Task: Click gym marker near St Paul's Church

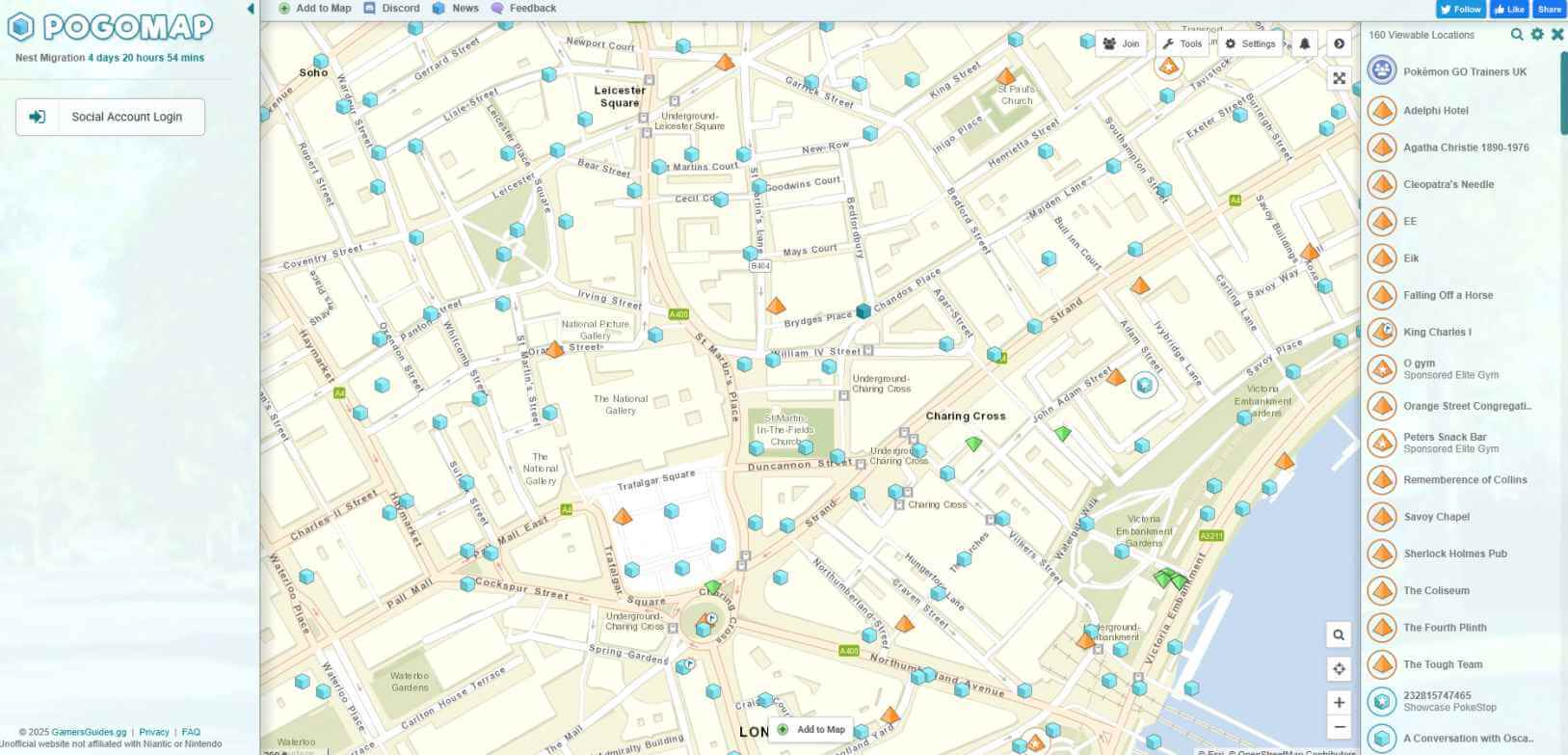Action: coord(1005,75)
